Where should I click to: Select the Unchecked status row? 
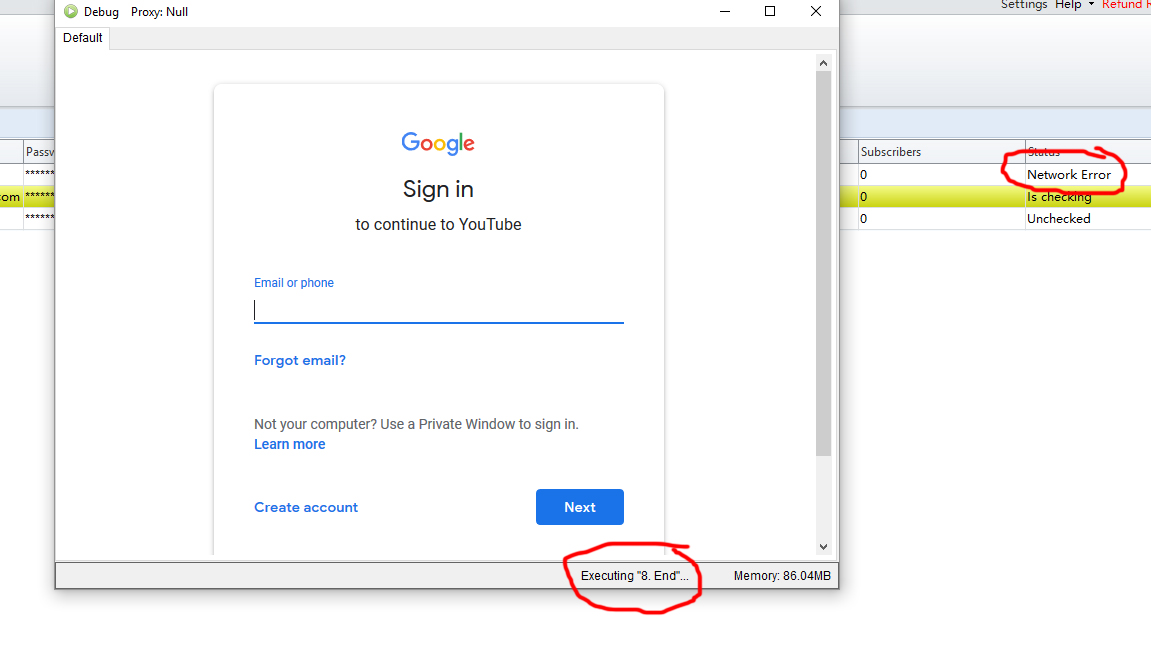1059,219
